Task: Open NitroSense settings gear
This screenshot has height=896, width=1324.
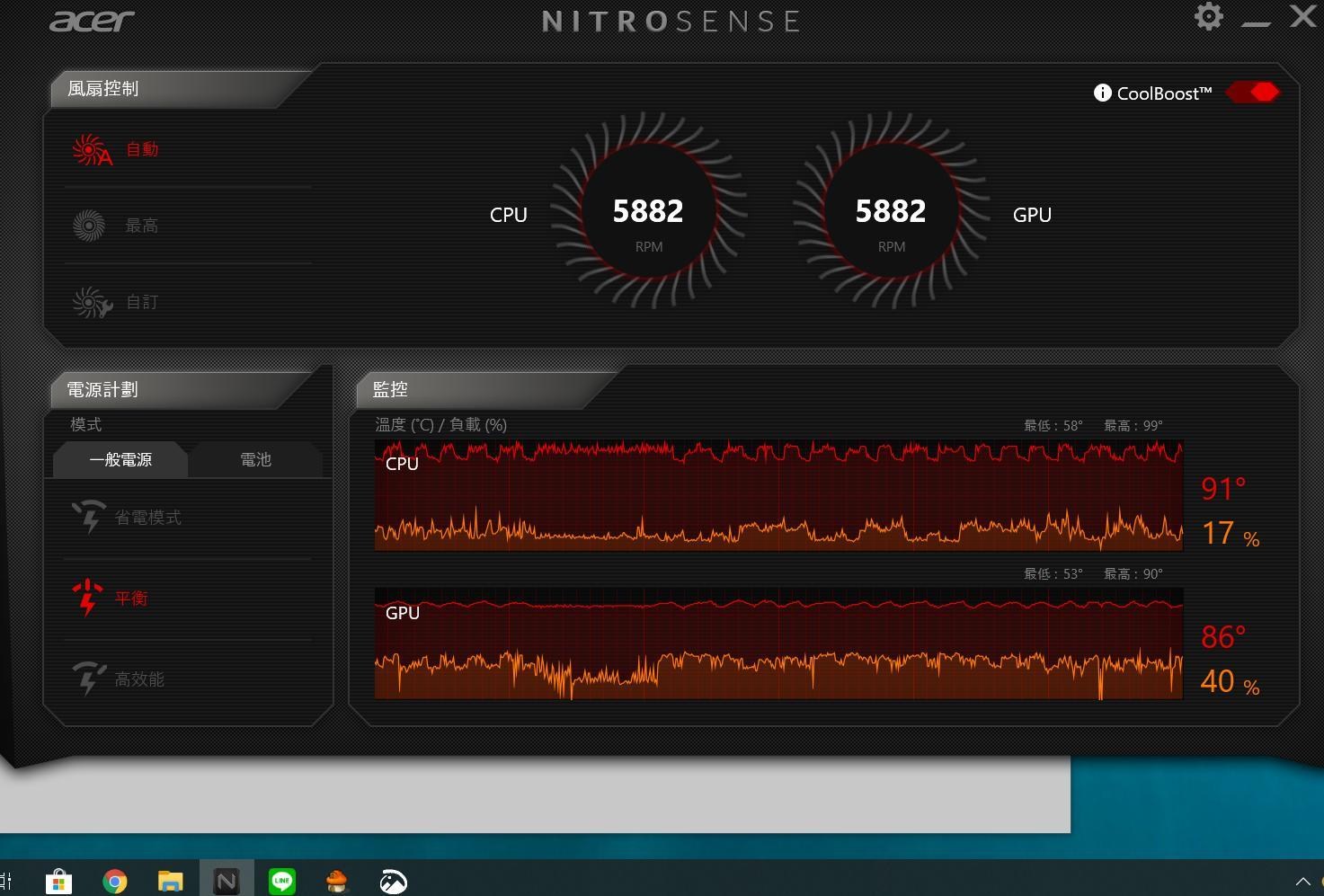Action: pyautogui.click(x=1209, y=16)
